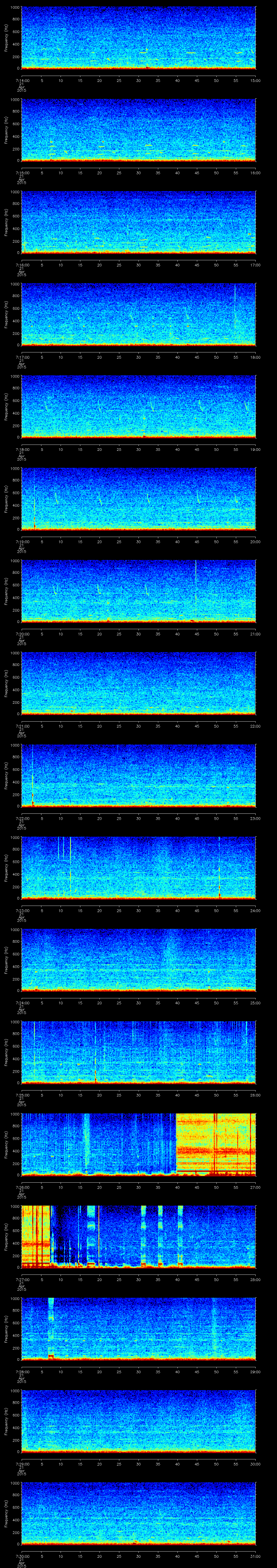The height and width of the screenshot is (1568, 277).
Task: Click the '16:00' end time label
Action: [x=256, y=173]
